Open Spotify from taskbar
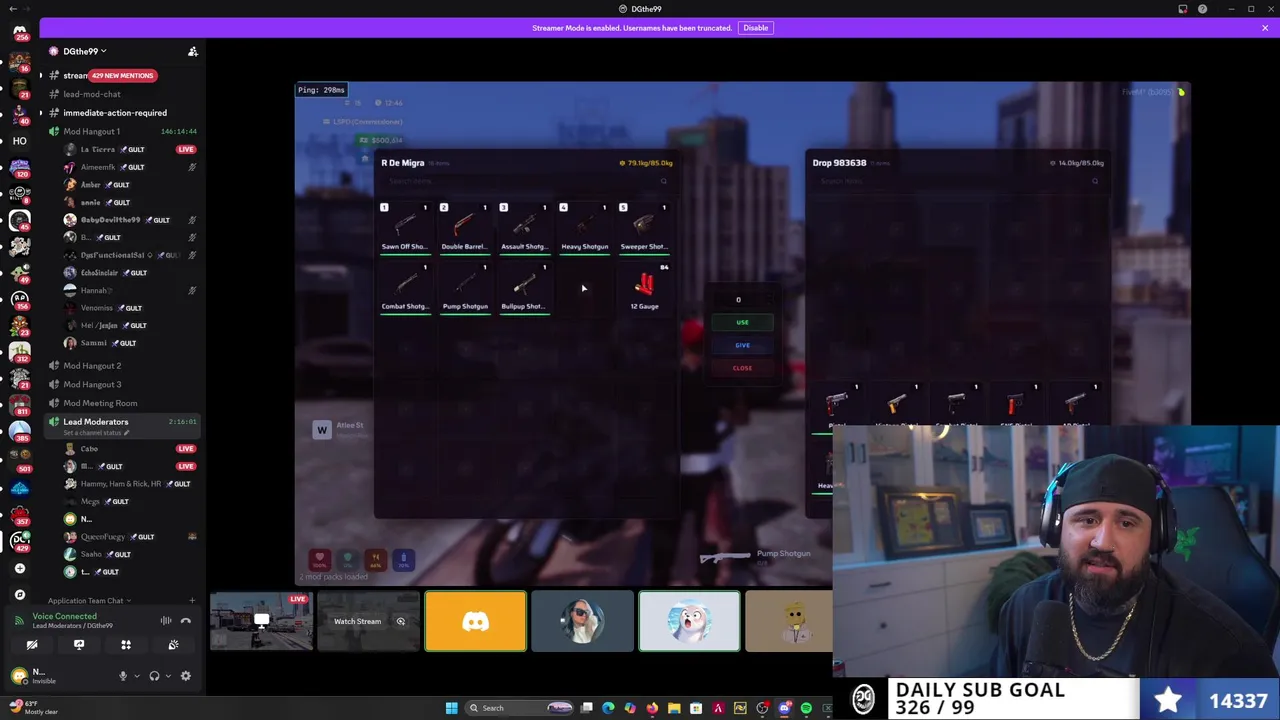 click(x=806, y=708)
